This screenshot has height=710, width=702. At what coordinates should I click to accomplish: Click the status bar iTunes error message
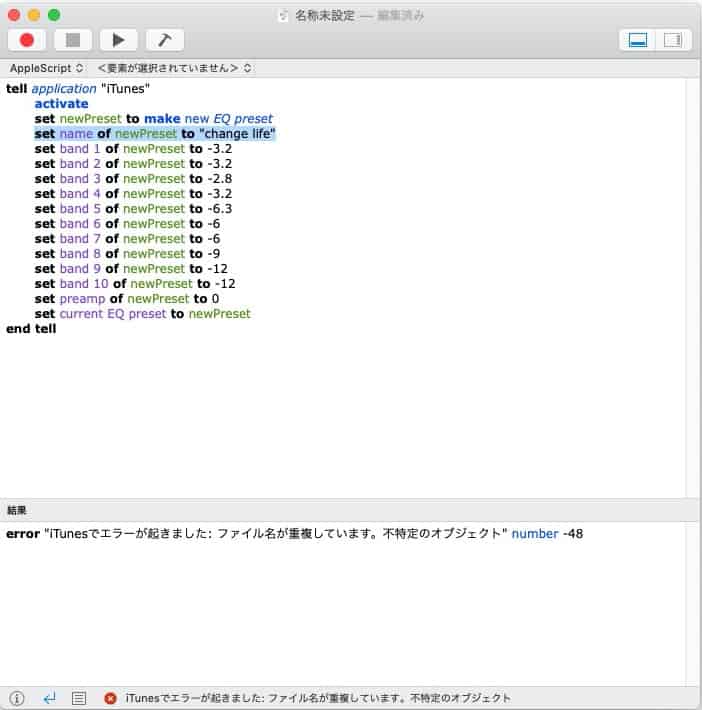tap(318, 698)
